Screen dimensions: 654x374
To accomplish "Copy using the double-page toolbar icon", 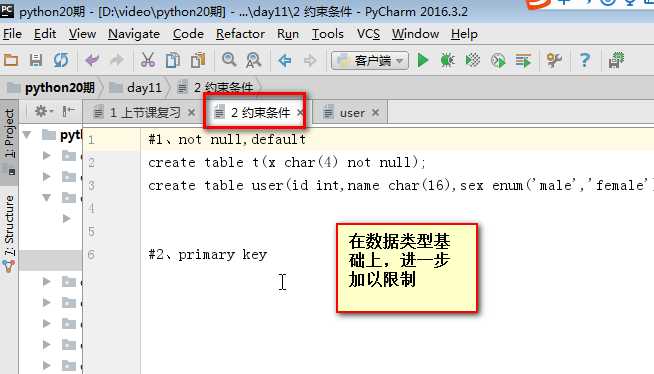I will pyautogui.click(x=172, y=61).
